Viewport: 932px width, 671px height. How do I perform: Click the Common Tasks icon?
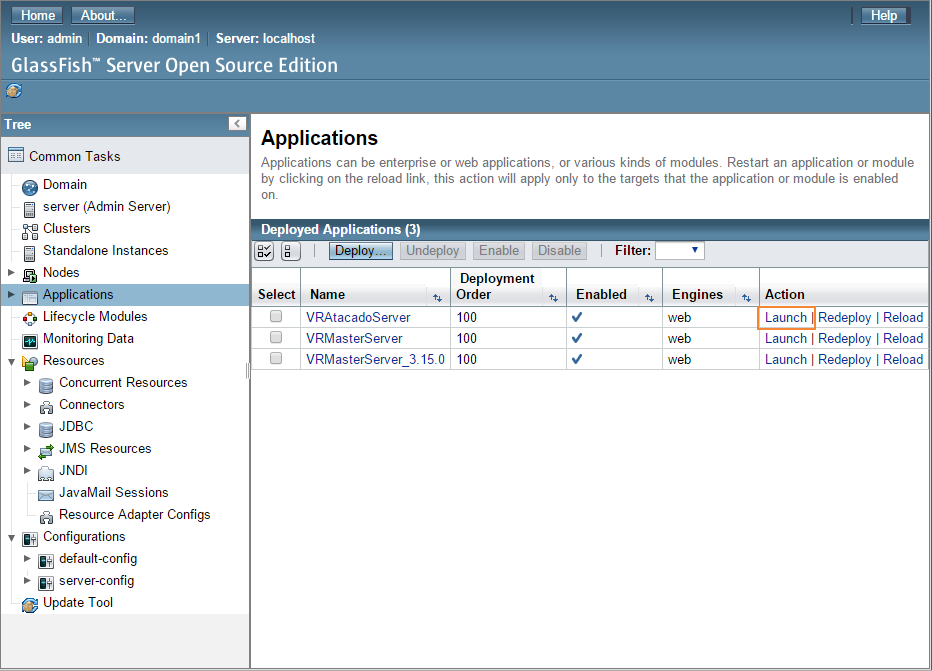click(x=16, y=156)
